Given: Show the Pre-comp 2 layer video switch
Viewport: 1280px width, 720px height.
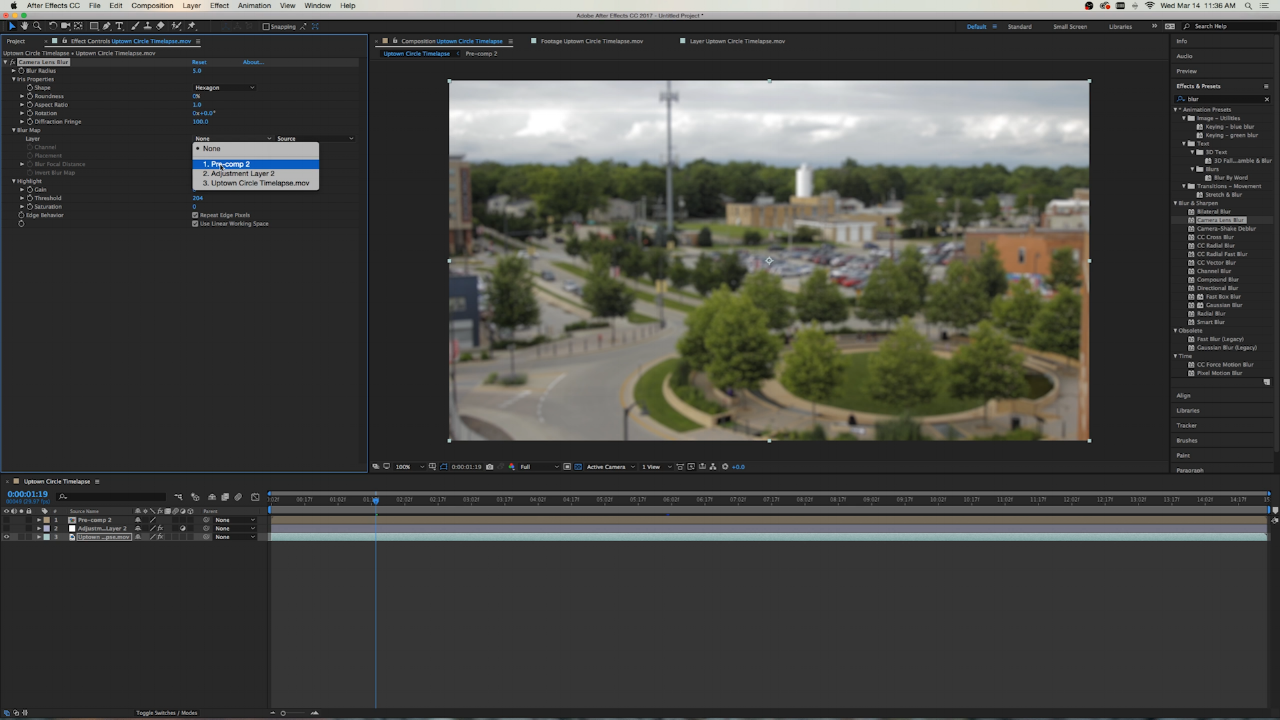Looking at the screenshot, I should pos(6,520).
